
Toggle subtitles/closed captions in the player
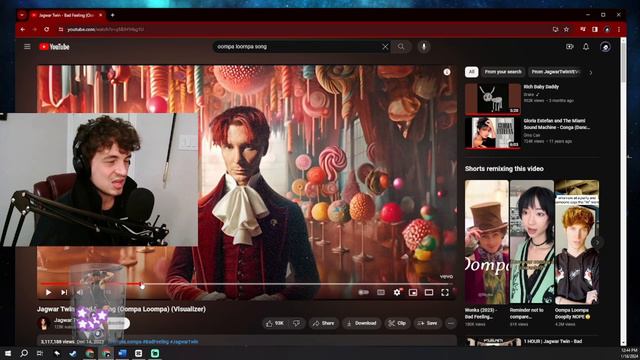click(381, 292)
